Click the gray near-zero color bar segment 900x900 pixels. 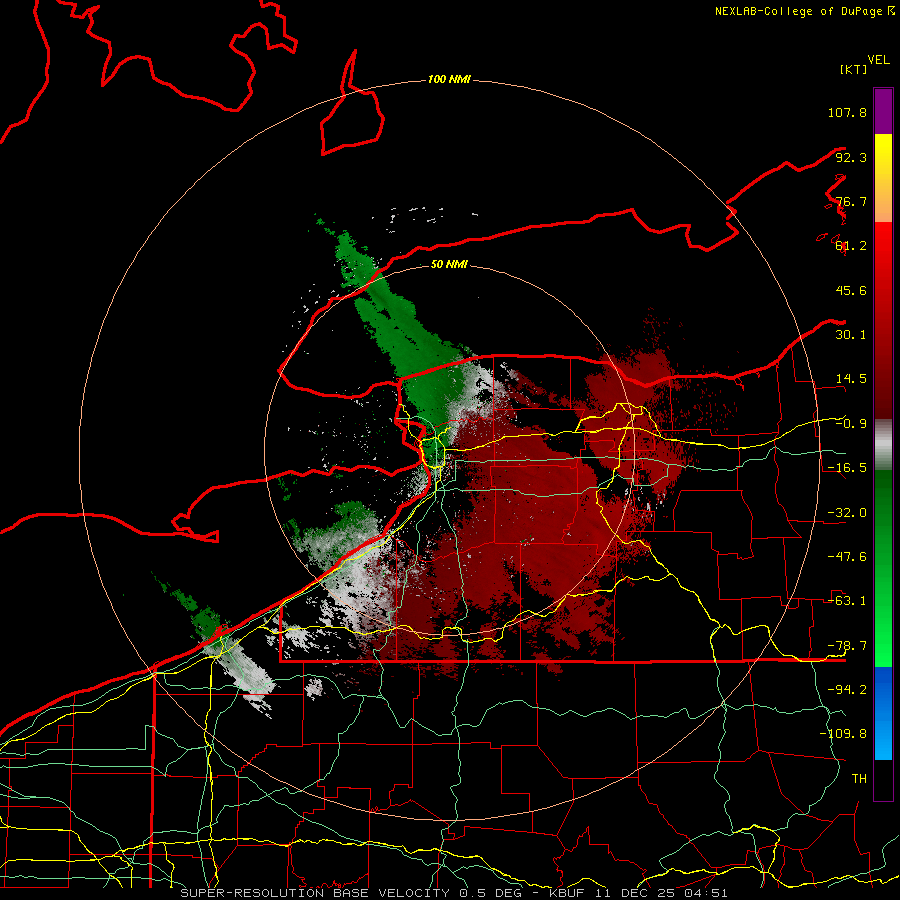(x=883, y=445)
